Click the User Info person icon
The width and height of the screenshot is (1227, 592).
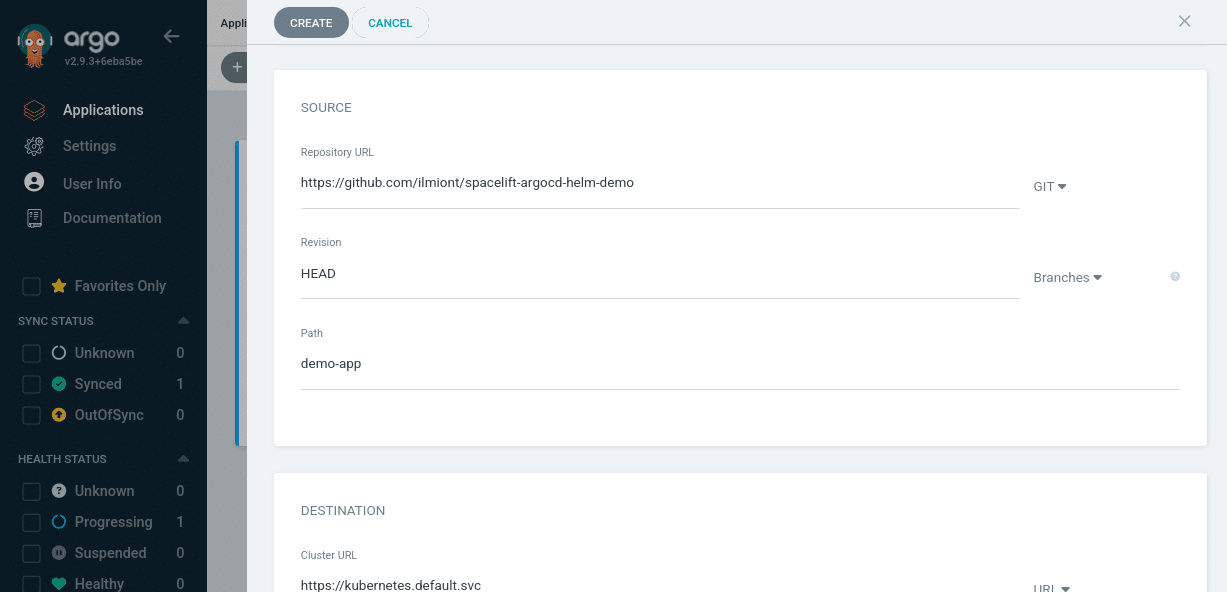34,183
